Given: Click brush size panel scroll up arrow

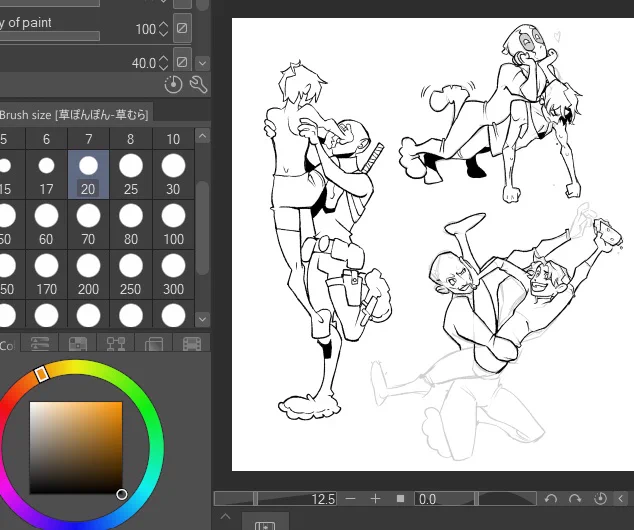Looking at the screenshot, I should (x=202, y=136).
